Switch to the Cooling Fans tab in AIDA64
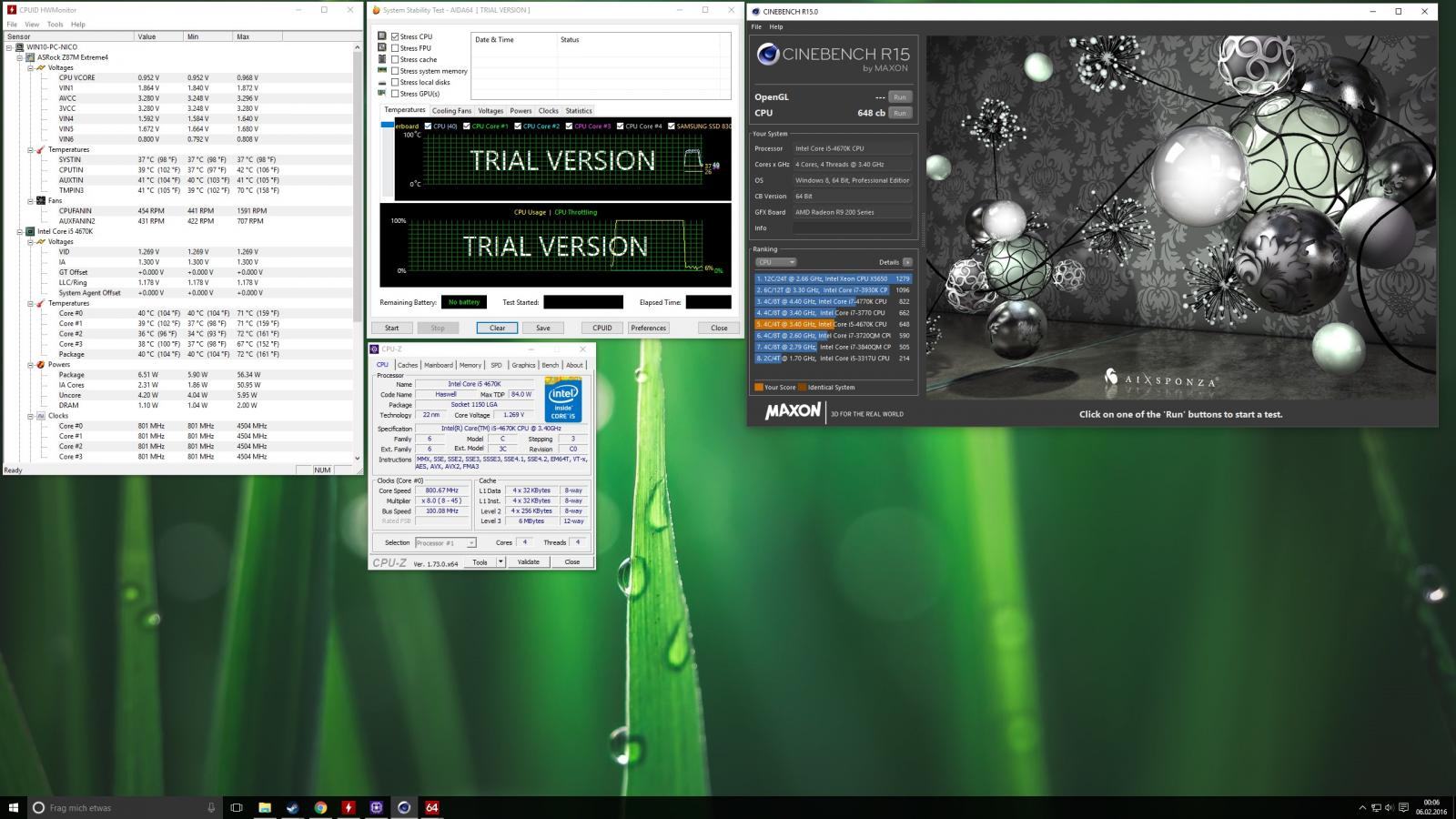Screen dimensions: 1456x819 coord(451,111)
